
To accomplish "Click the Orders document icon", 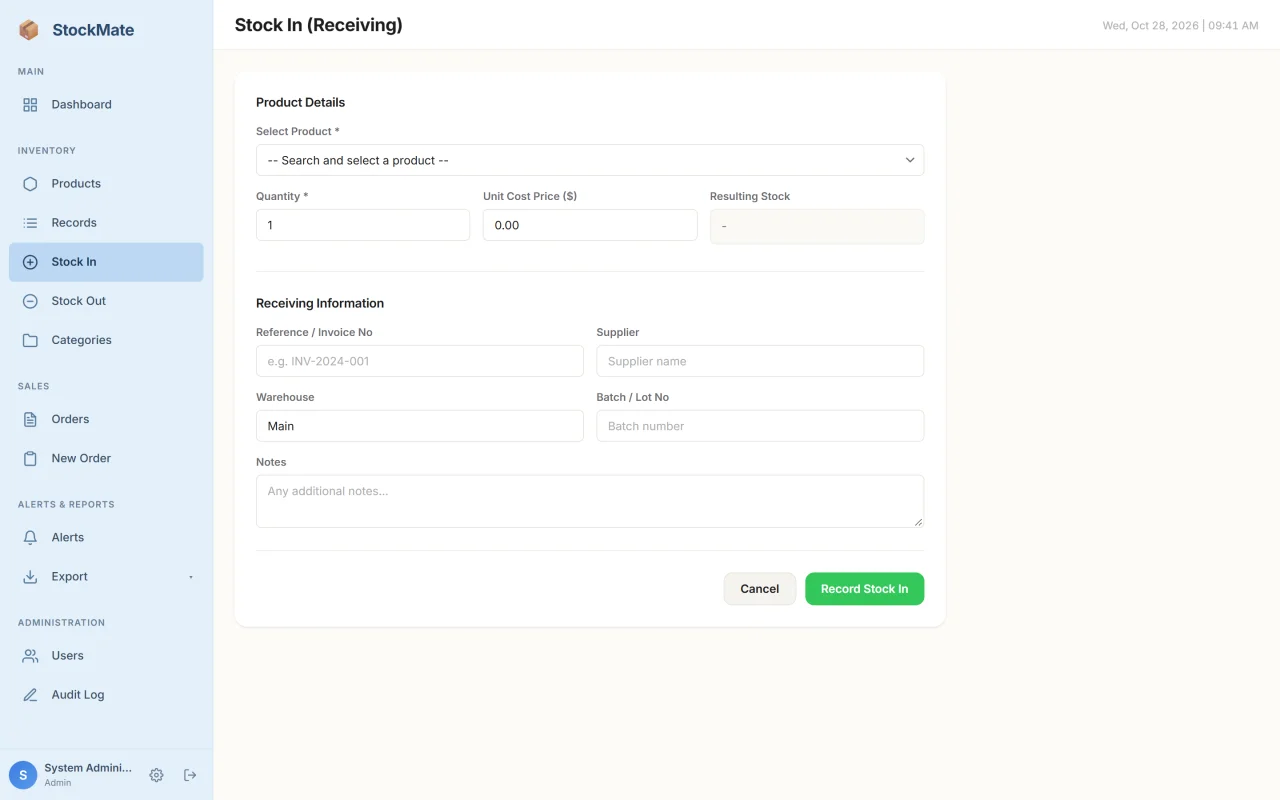I will pyautogui.click(x=30, y=419).
